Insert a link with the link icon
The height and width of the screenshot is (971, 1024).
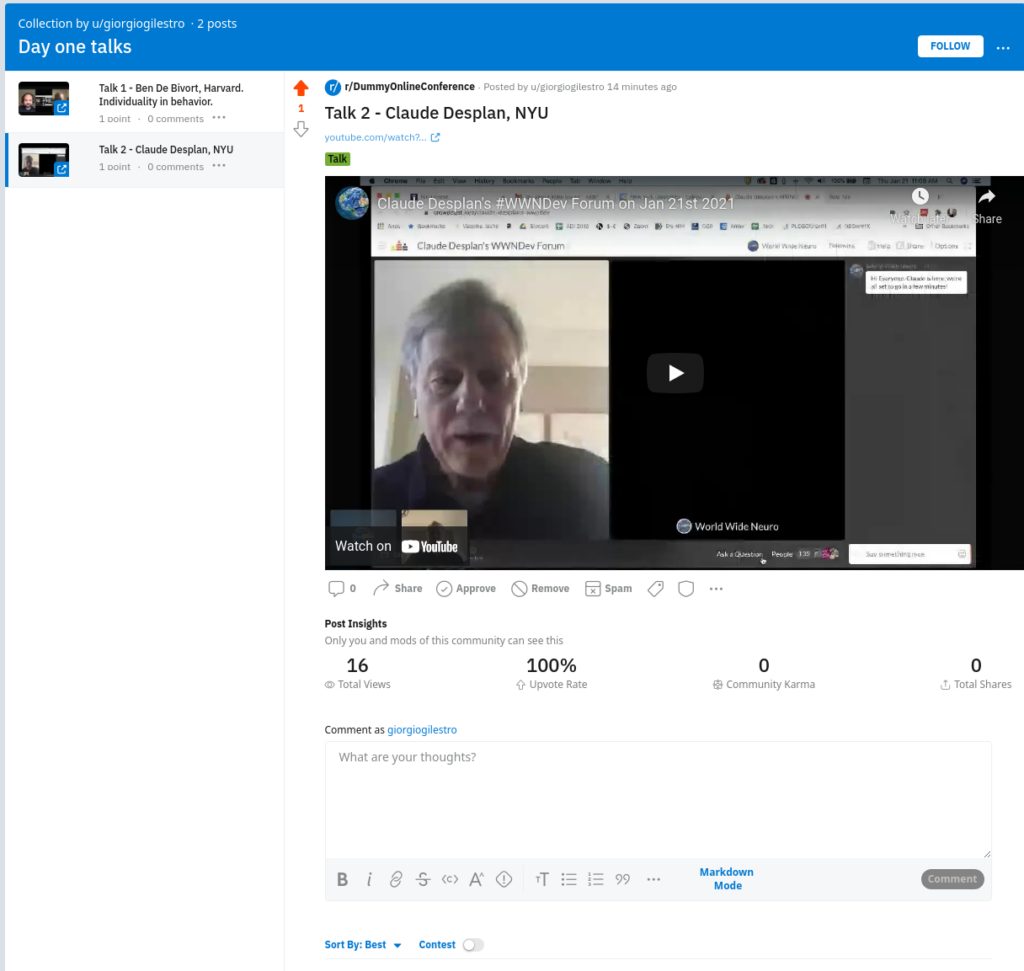[396, 879]
